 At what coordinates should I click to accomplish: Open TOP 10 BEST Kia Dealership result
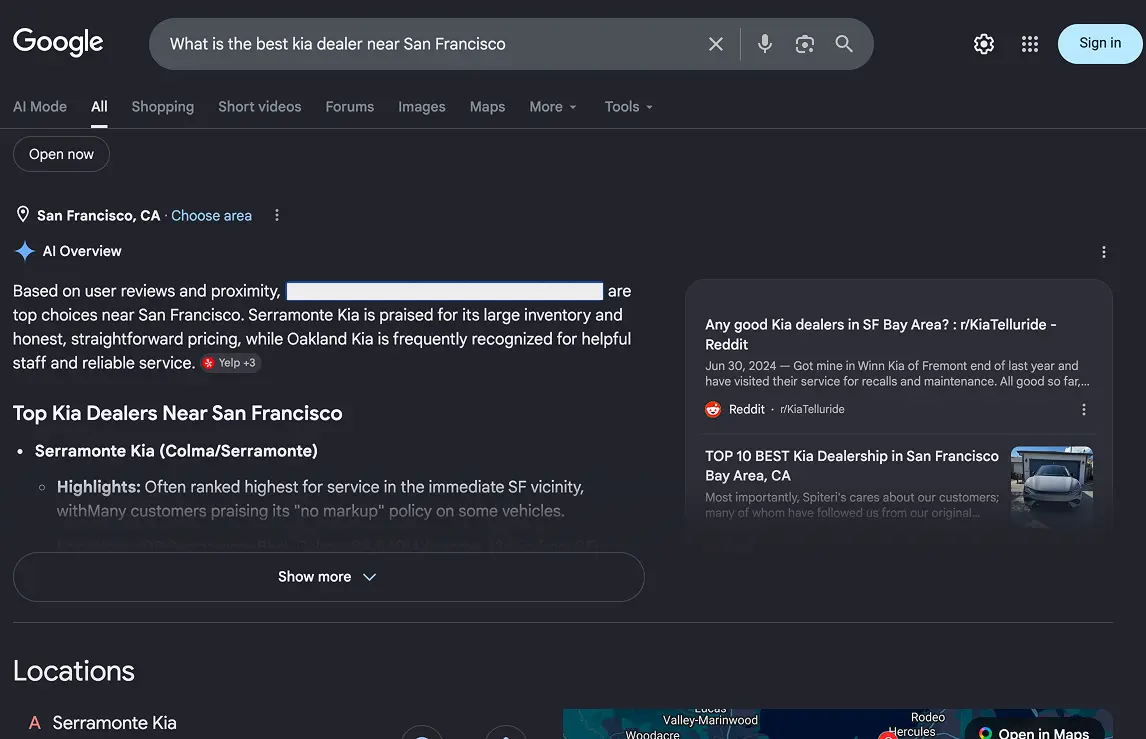851,466
